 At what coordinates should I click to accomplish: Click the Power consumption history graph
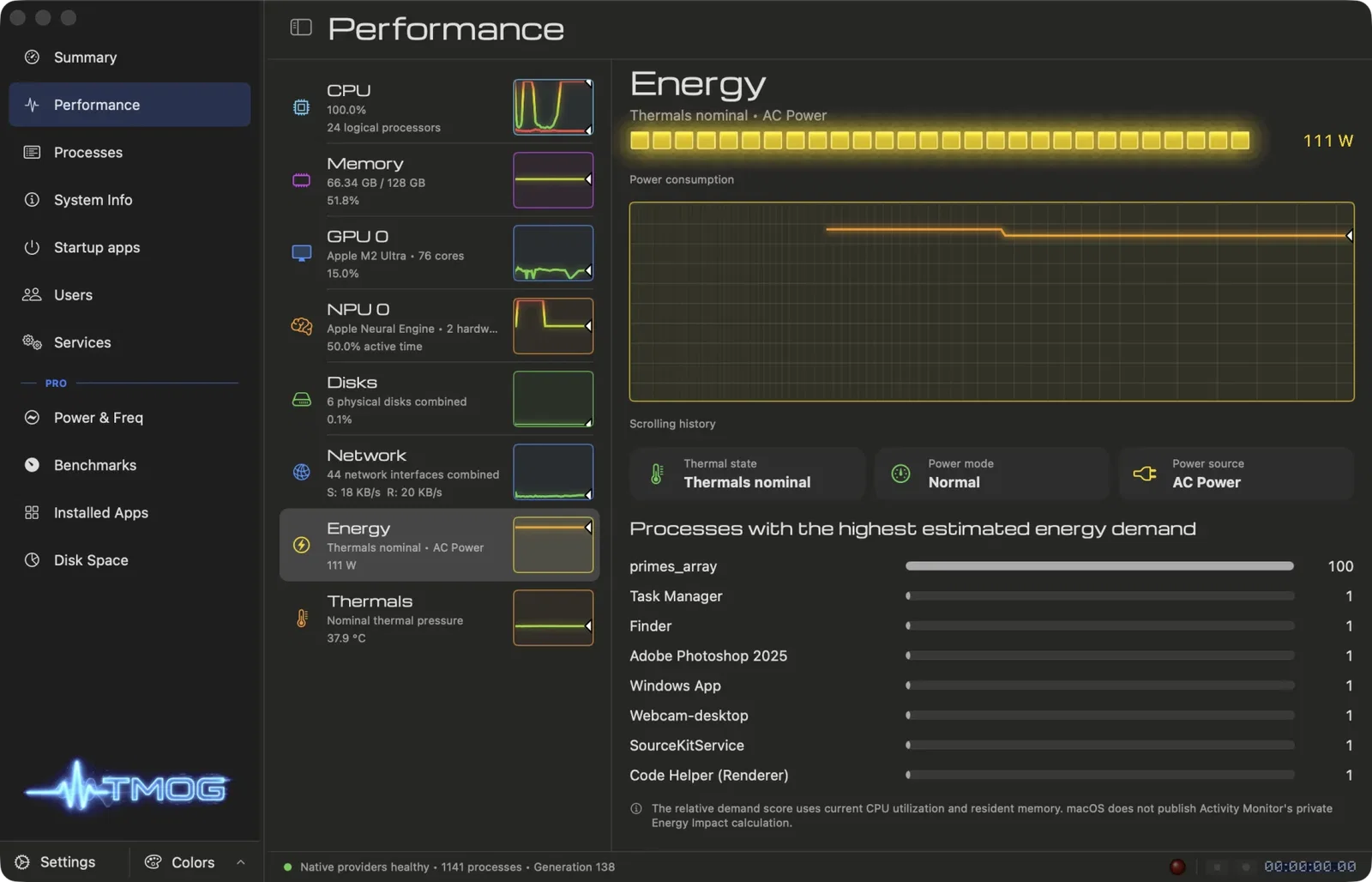[x=991, y=301]
